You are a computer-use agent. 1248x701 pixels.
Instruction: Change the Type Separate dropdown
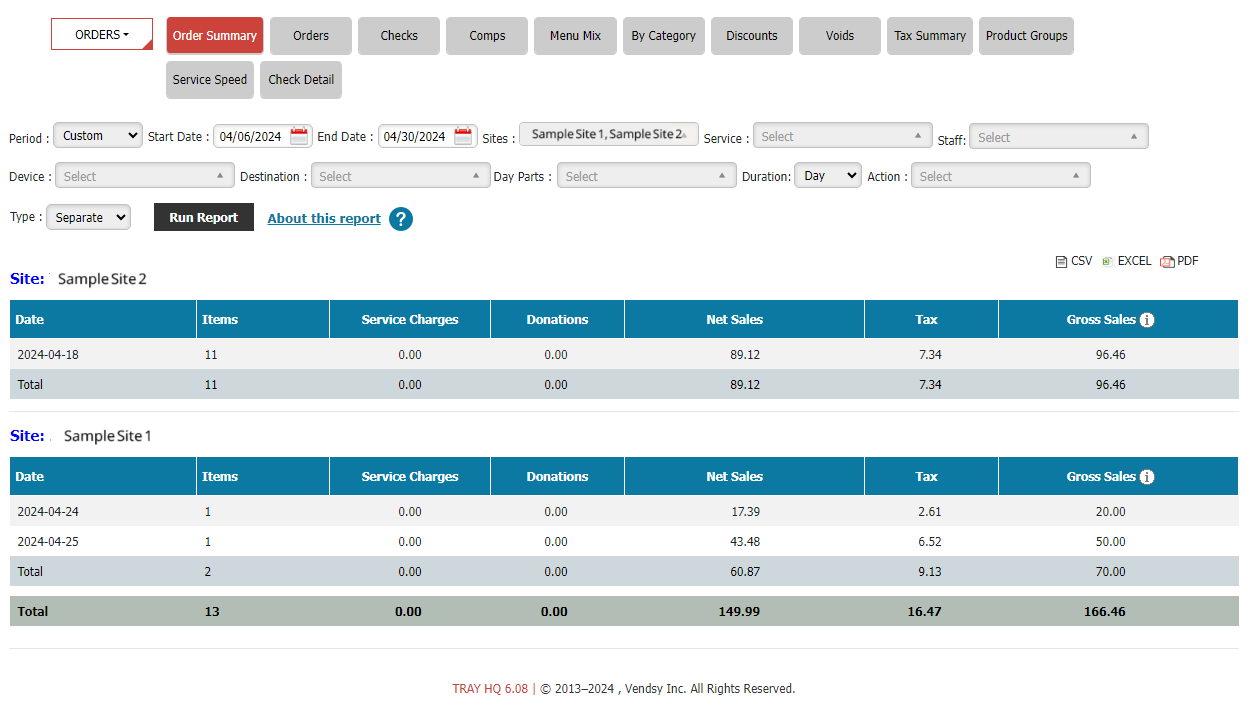pyautogui.click(x=88, y=217)
